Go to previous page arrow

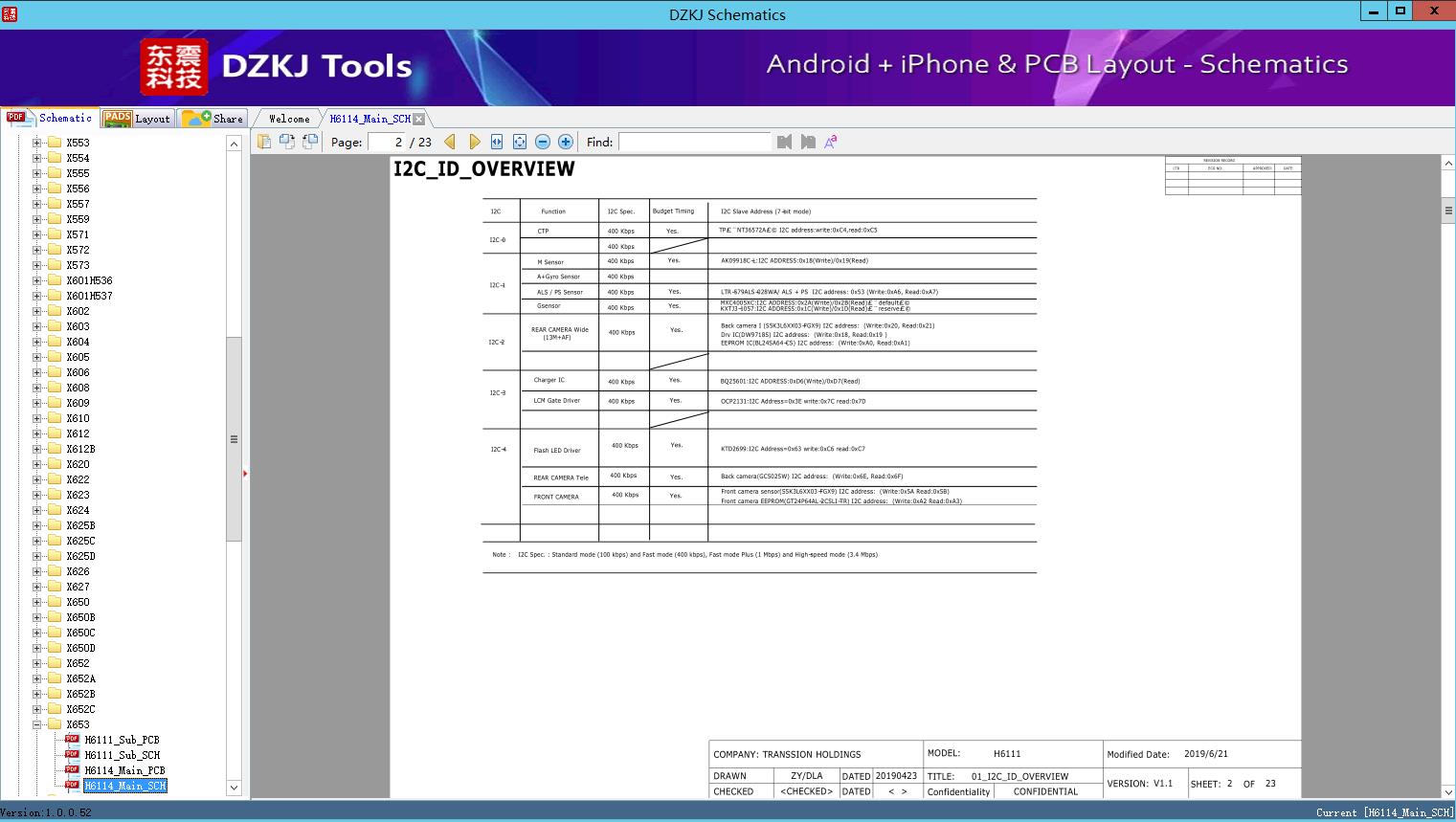point(450,142)
